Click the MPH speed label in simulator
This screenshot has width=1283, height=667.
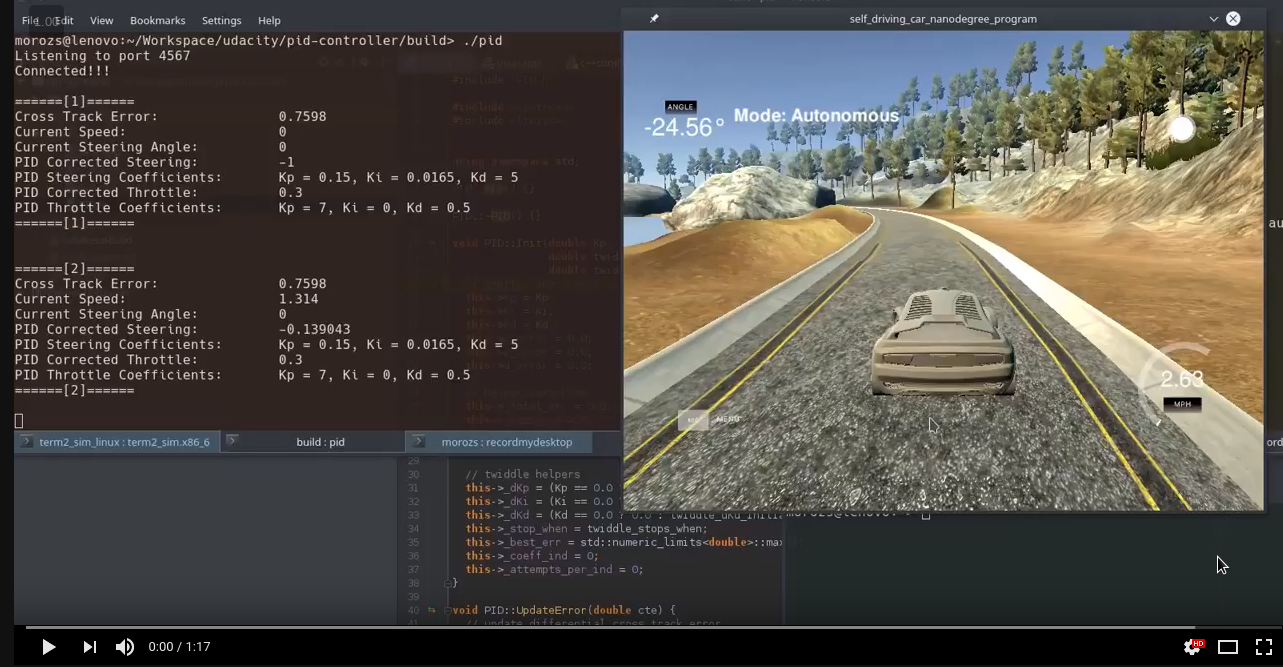click(x=1182, y=405)
